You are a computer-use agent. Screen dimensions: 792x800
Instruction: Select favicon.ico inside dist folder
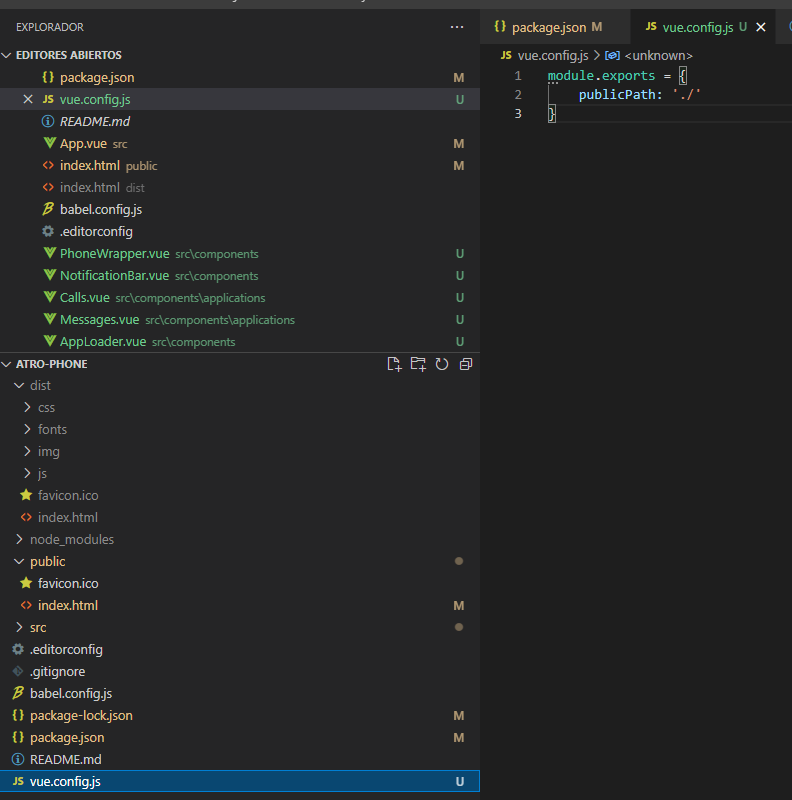tap(240, 495)
